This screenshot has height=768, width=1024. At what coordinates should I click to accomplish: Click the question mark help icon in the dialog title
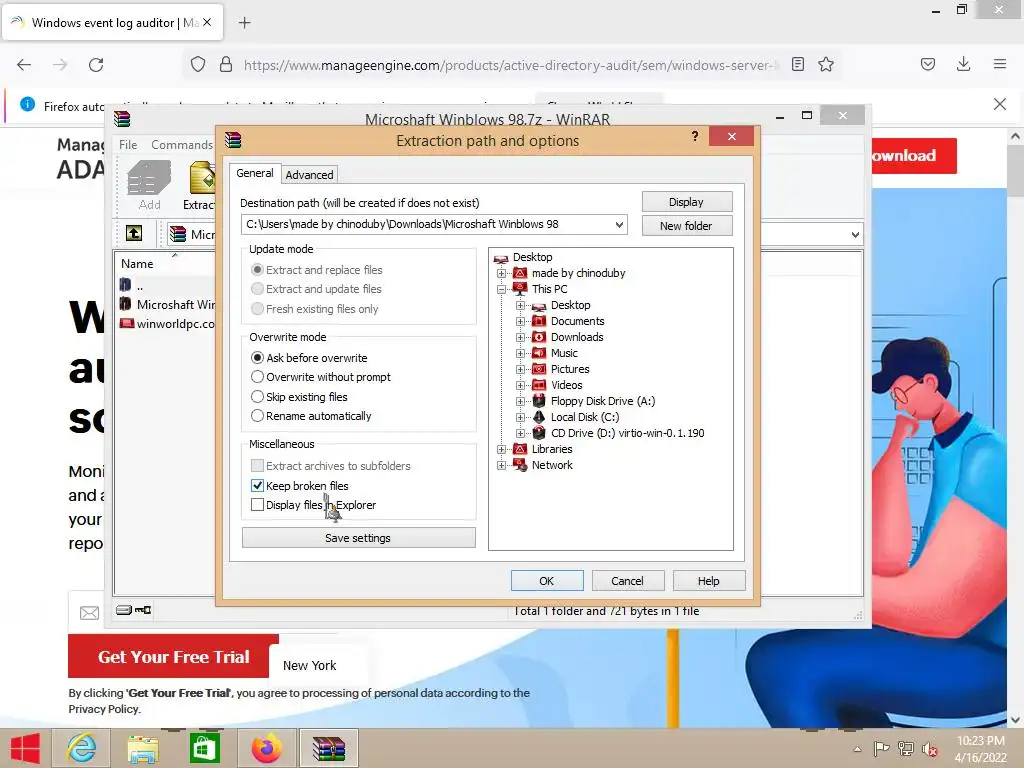pos(695,136)
